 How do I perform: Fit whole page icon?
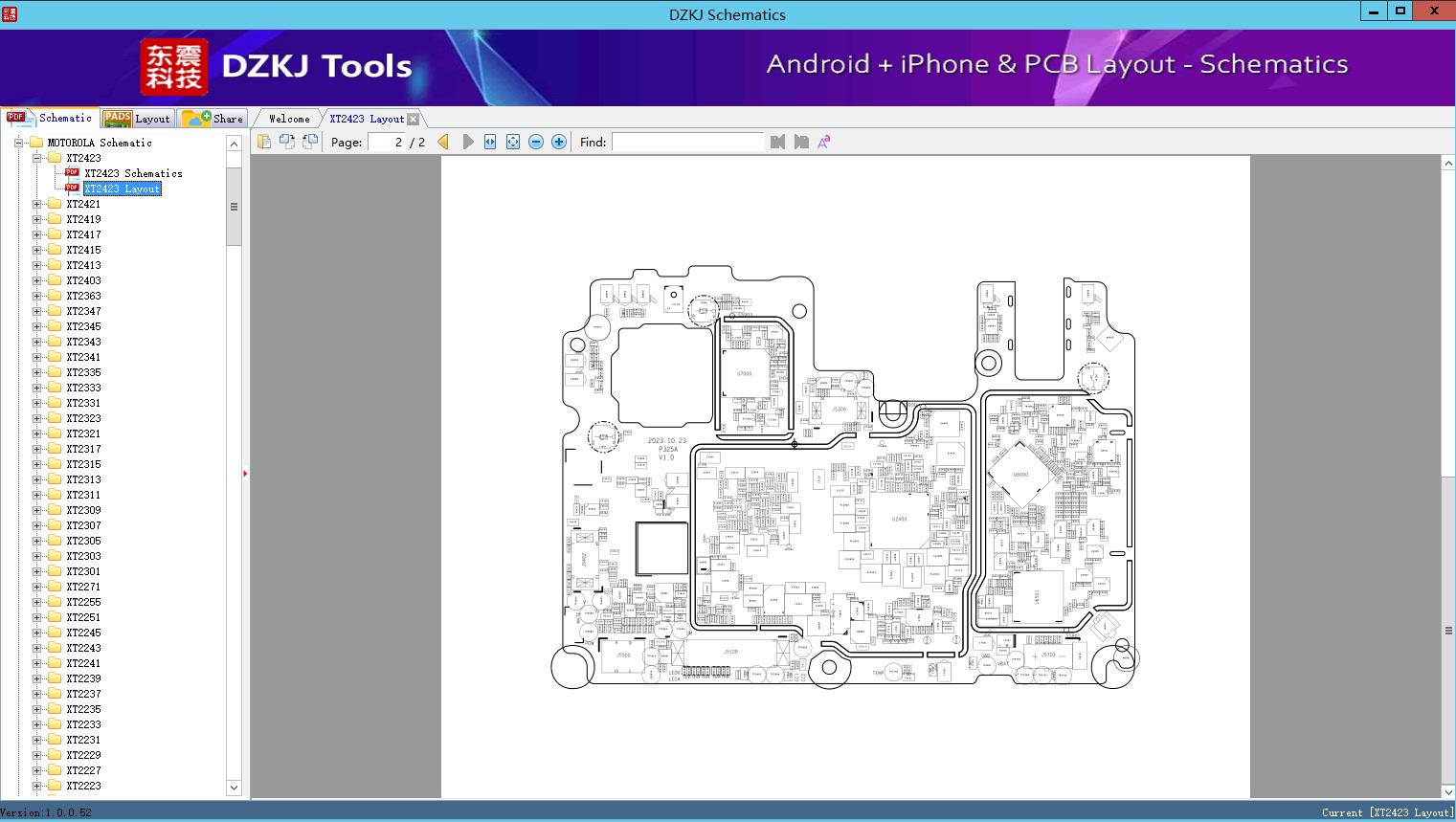point(513,142)
